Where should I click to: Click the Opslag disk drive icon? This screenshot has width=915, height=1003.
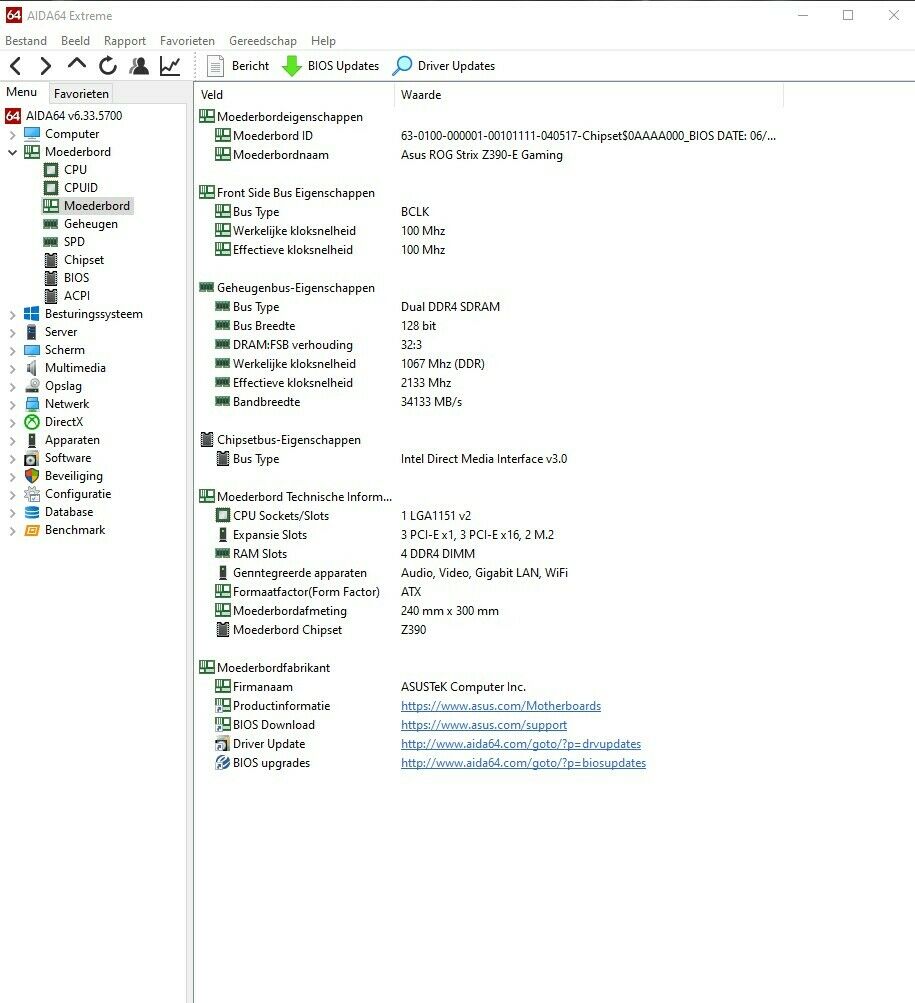tap(31, 386)
